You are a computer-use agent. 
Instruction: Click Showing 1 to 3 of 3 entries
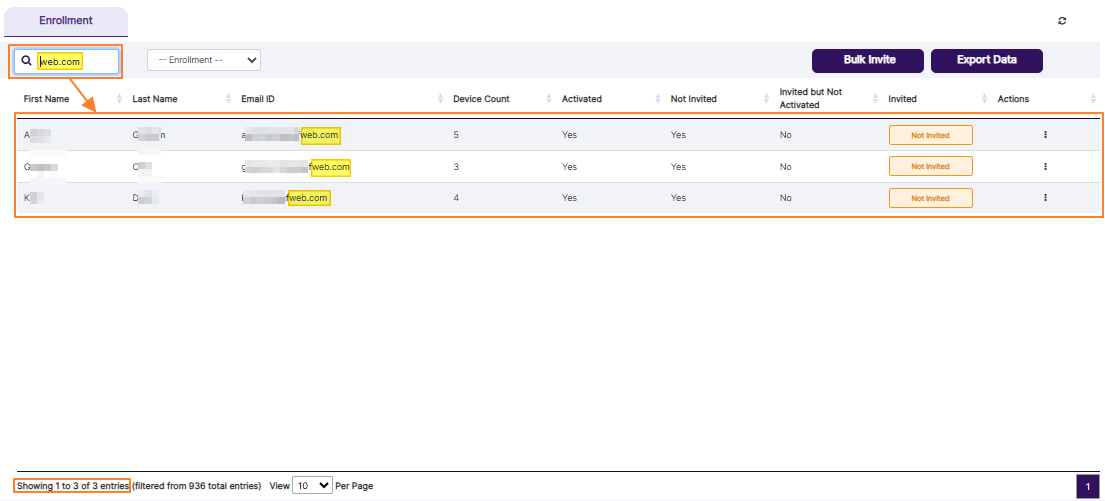pyautogui.click(x=73, y=486)
